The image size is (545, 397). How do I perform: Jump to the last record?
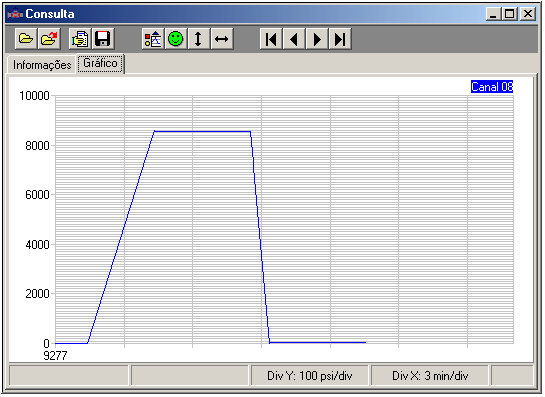340,39
